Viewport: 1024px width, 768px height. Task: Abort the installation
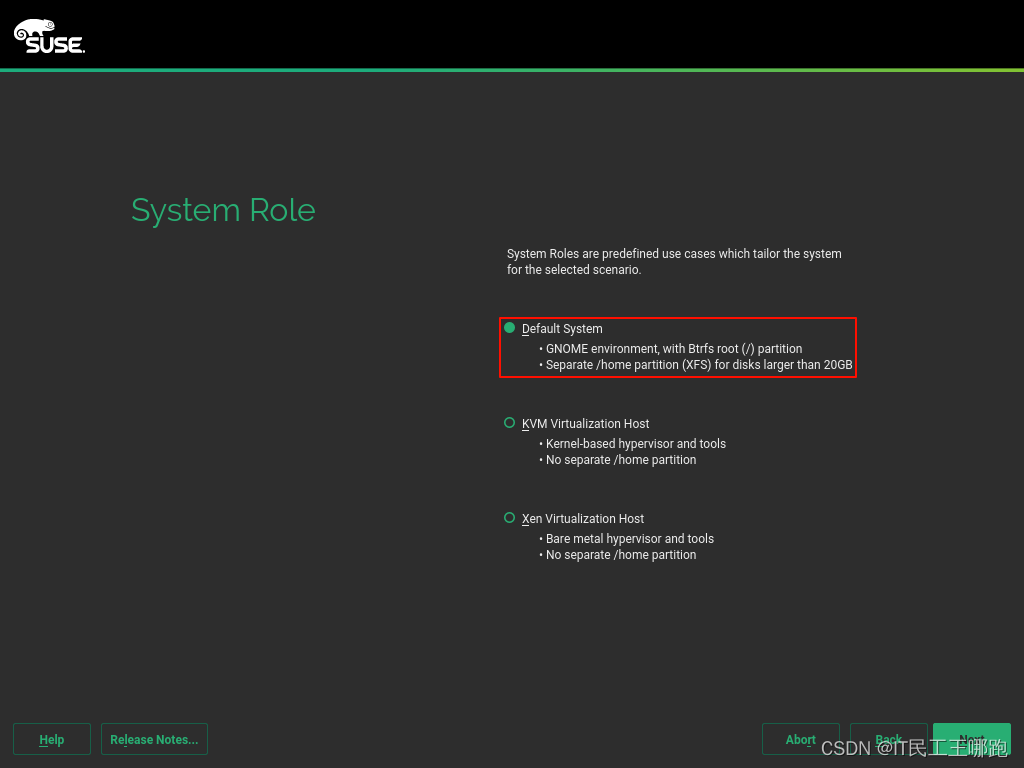click(x=800, y=739)
